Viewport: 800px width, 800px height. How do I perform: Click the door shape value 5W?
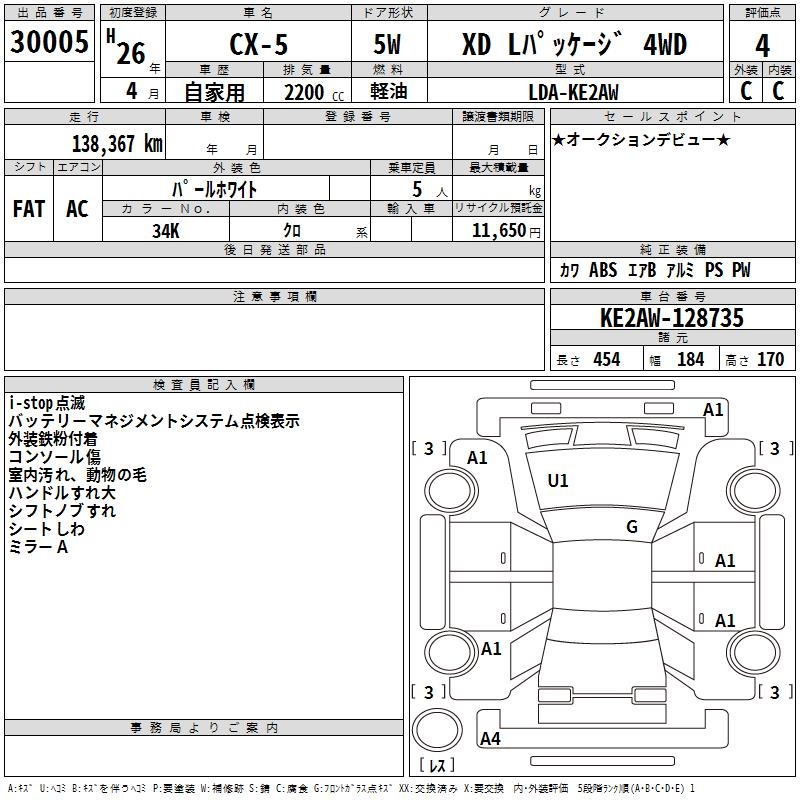coord(387,44)
